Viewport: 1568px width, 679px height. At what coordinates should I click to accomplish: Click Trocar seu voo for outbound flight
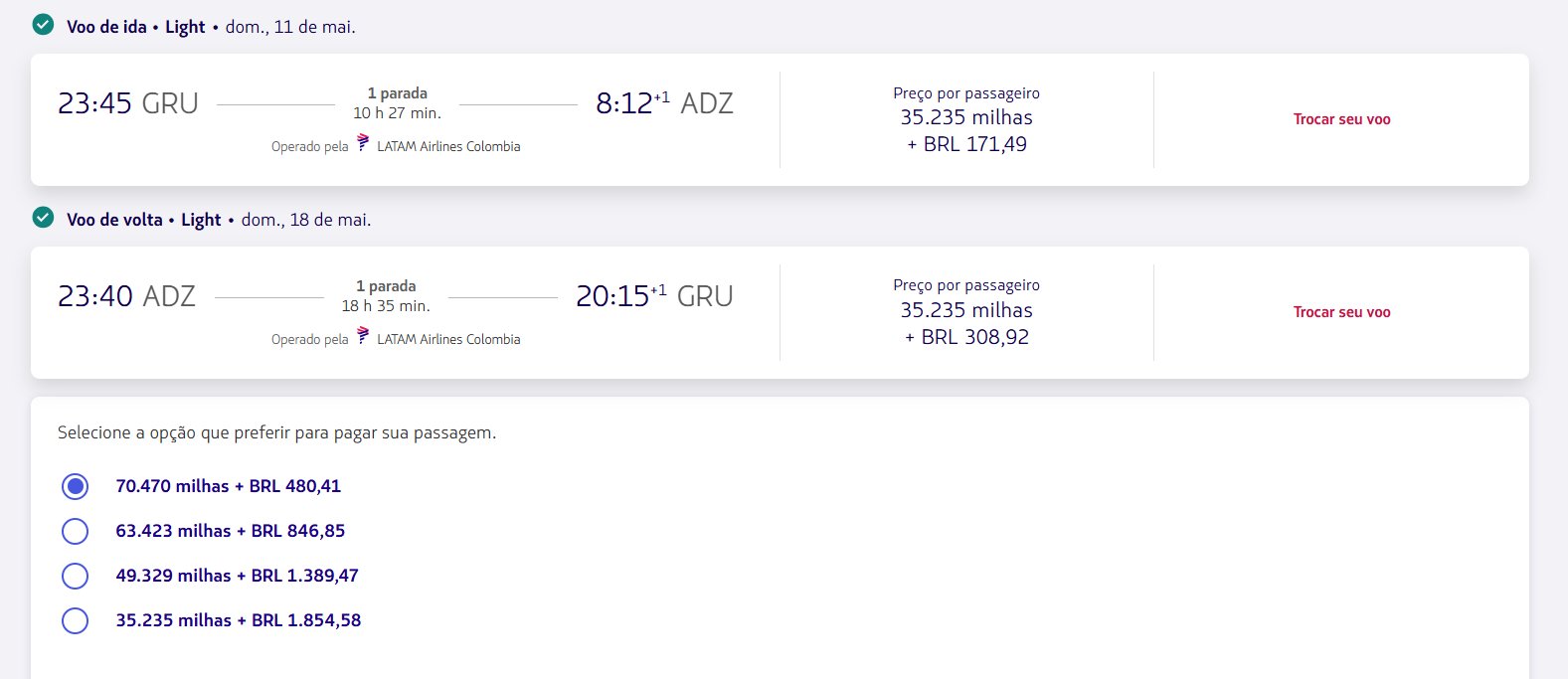point(1341,119)
